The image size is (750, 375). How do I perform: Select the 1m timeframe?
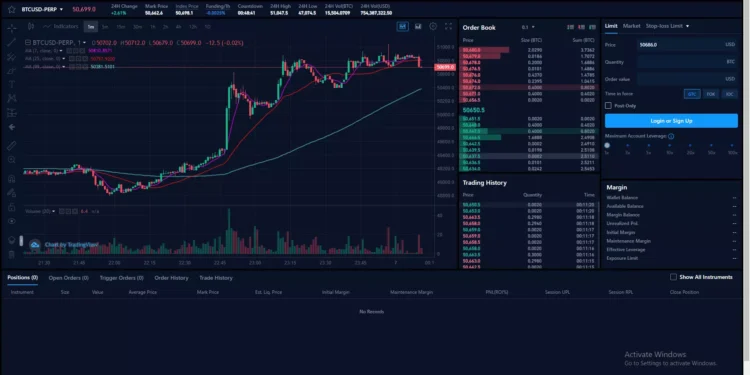click(90, 27)
